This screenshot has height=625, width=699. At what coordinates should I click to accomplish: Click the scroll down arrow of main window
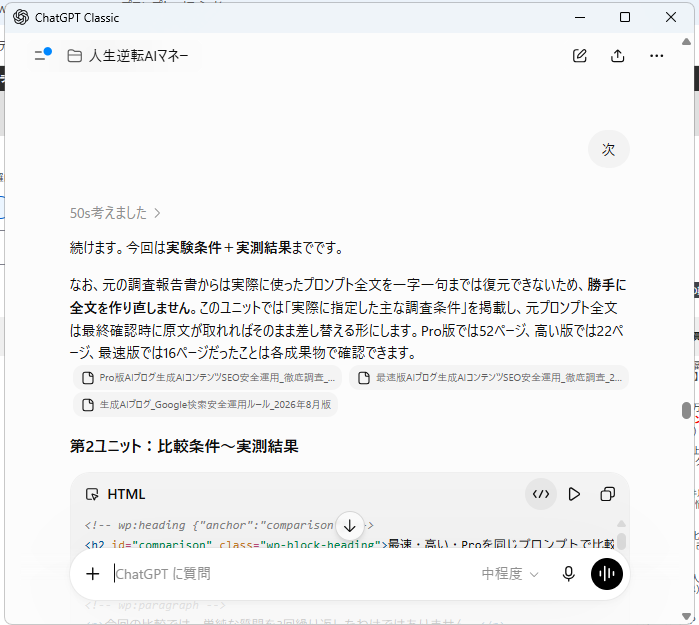coord(687,616)
